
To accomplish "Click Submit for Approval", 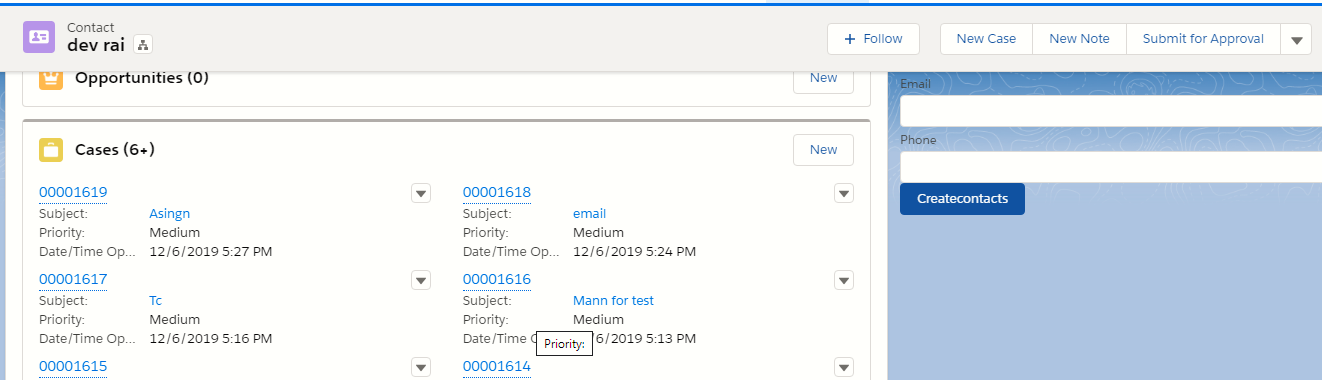I will [1203, 39].
